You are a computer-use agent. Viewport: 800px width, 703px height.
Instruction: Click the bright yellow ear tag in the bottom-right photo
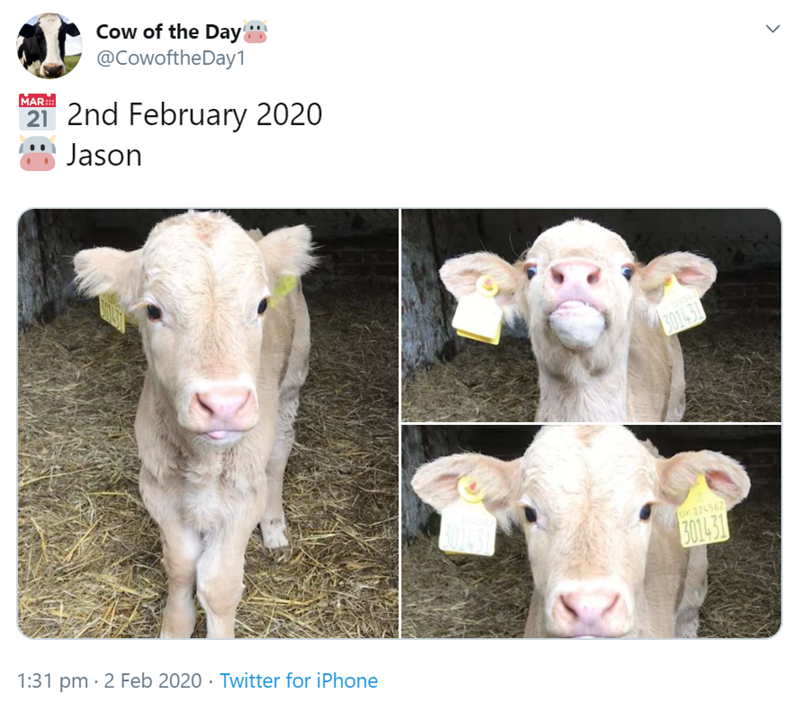click(704, 519)
